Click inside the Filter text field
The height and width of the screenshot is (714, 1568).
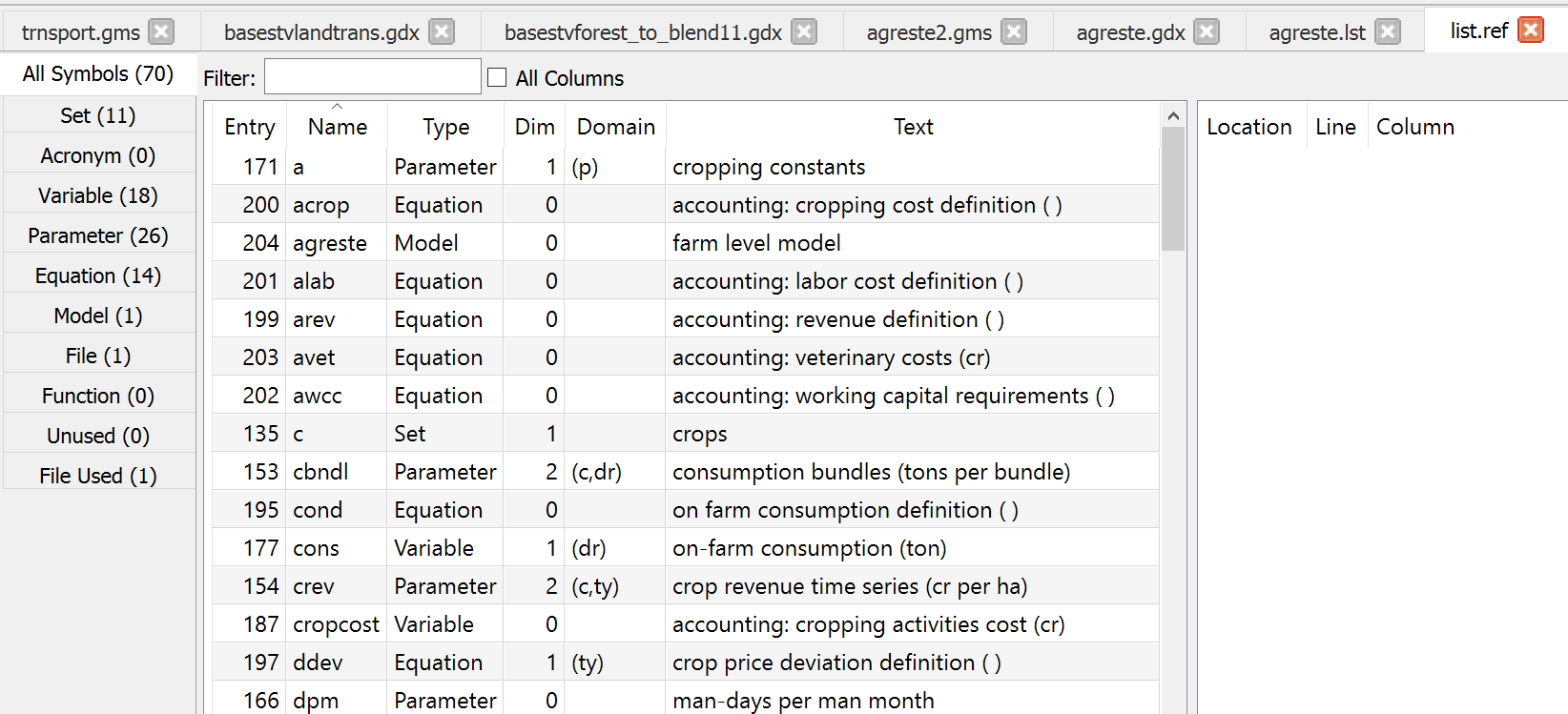pyautogui.click(x=372, y=77)
